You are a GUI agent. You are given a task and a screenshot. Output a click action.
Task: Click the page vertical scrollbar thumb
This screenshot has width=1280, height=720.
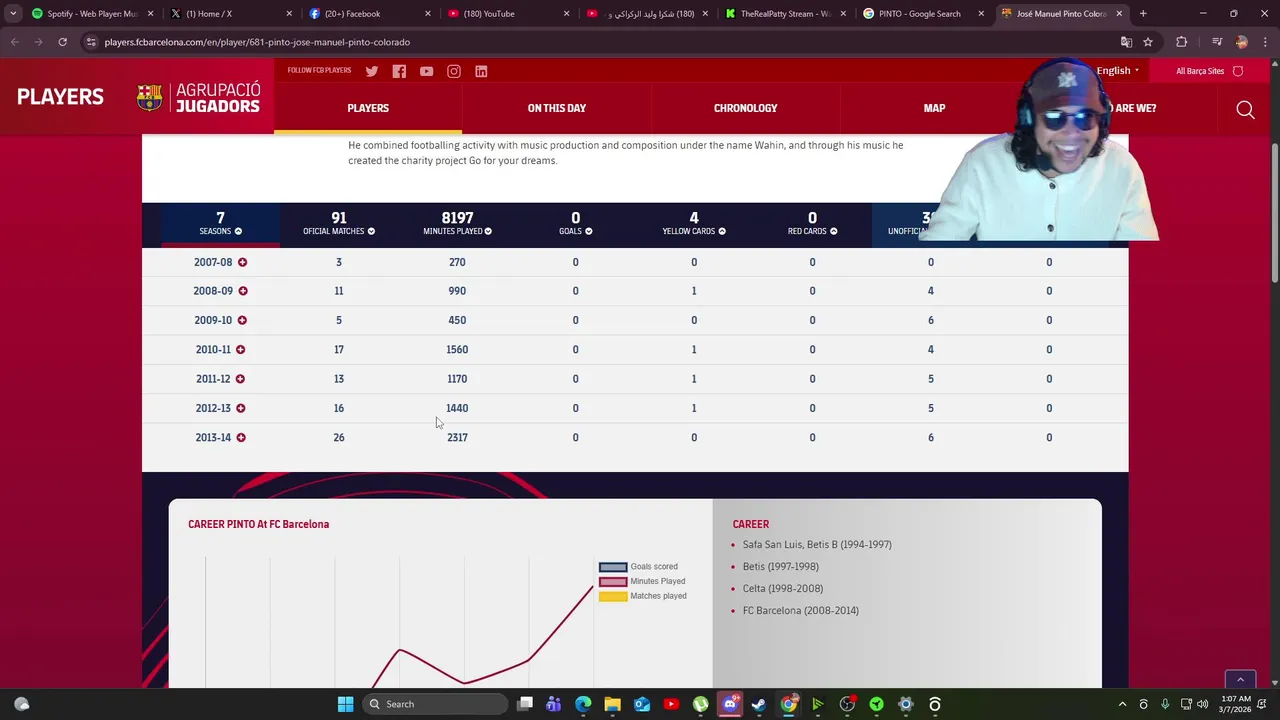tap(1274, 214)
